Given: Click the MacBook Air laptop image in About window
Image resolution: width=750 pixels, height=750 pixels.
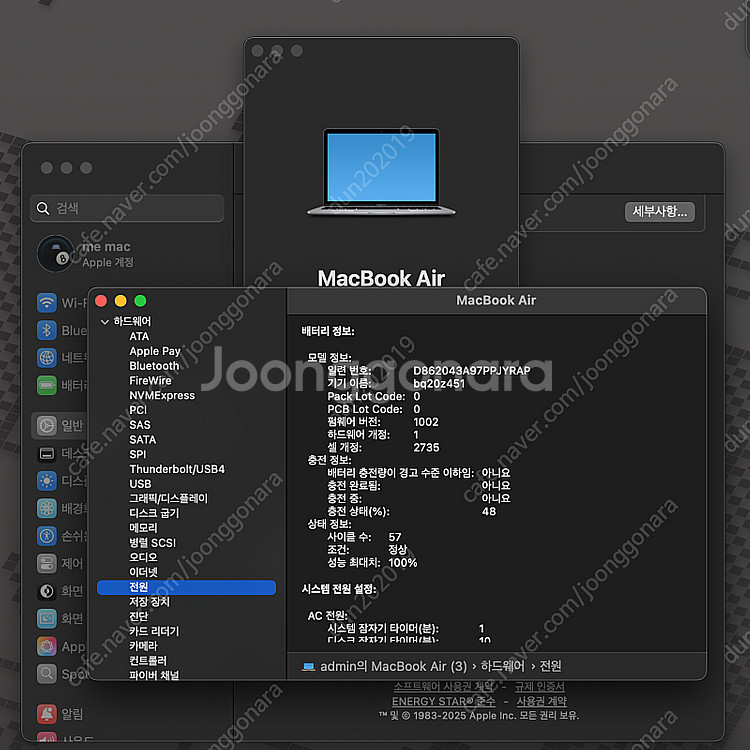Looking at the screenshot, I should click(x=381, y=172).
